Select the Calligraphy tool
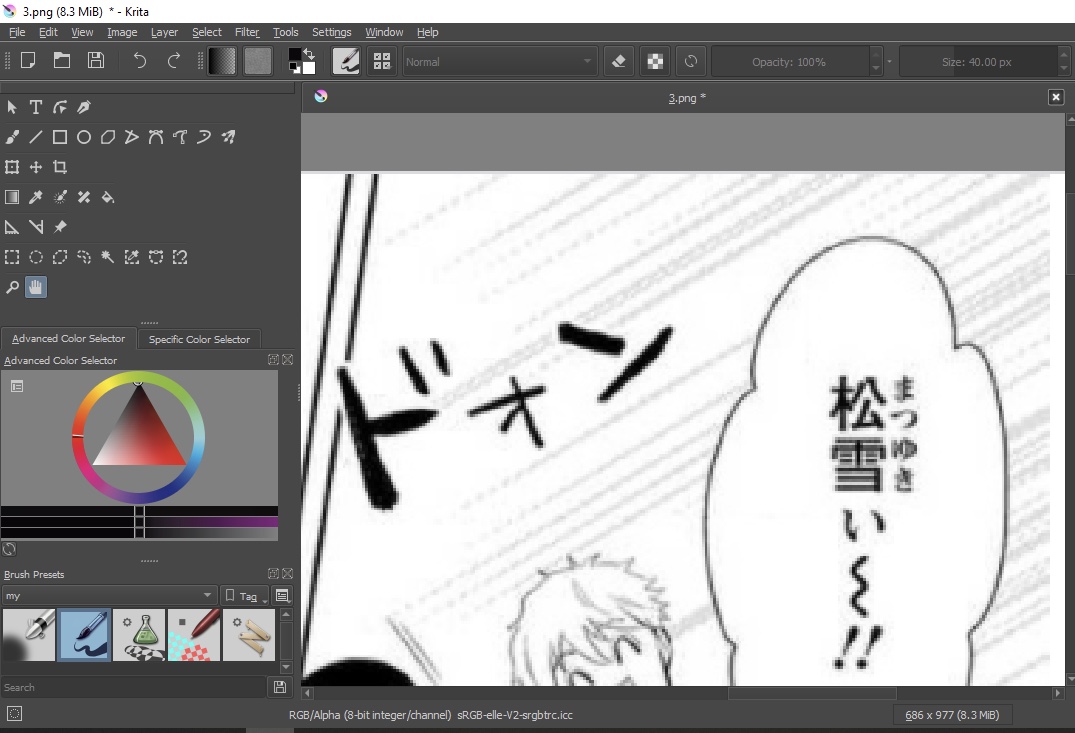1075x733 pixels. pos(84,107)
